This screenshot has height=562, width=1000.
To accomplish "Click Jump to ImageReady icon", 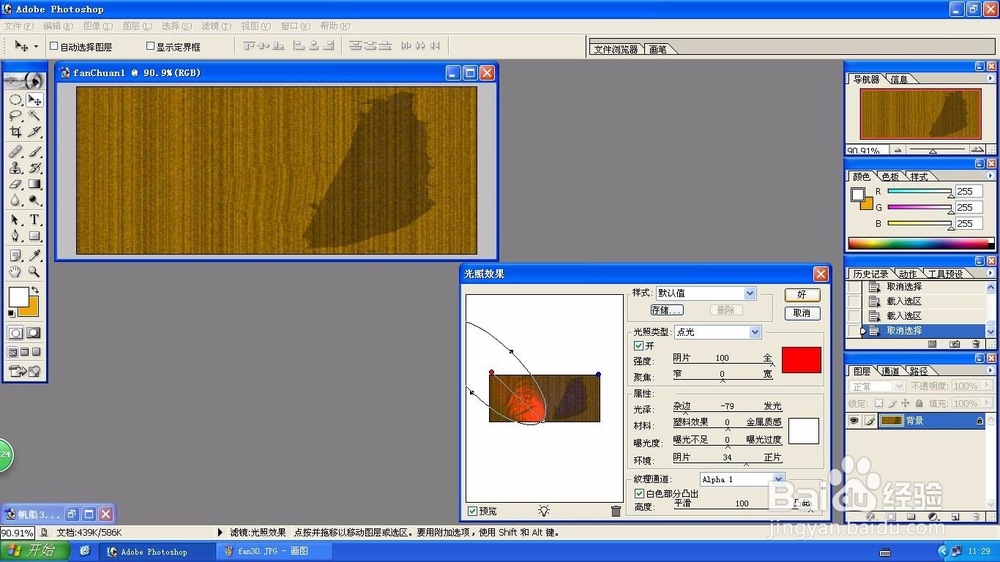I will coord(25,371).
